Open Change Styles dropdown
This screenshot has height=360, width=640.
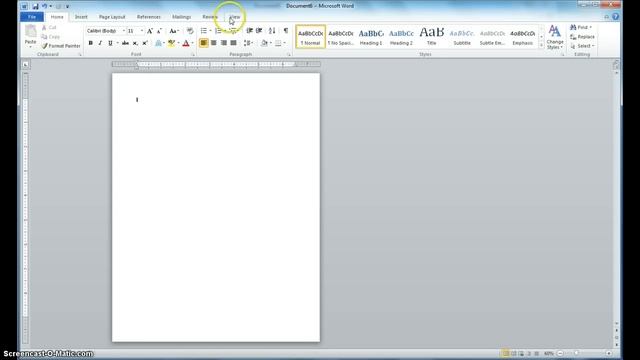pyautogui.click(x=555, y=37)
